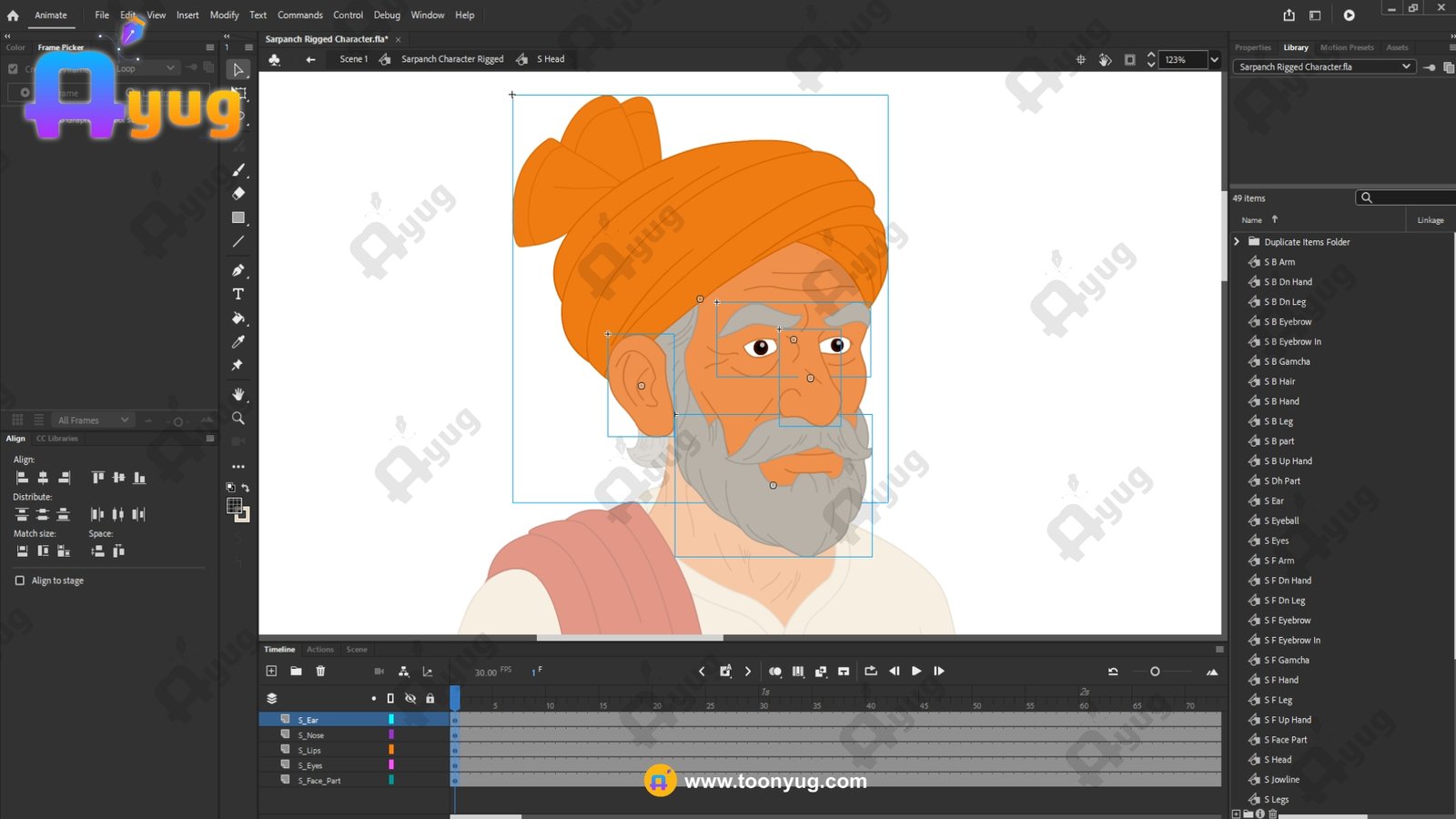Toggle highlight for all layers
The width and height of the screenshot is (1456, 819).
tap(374, 698)
